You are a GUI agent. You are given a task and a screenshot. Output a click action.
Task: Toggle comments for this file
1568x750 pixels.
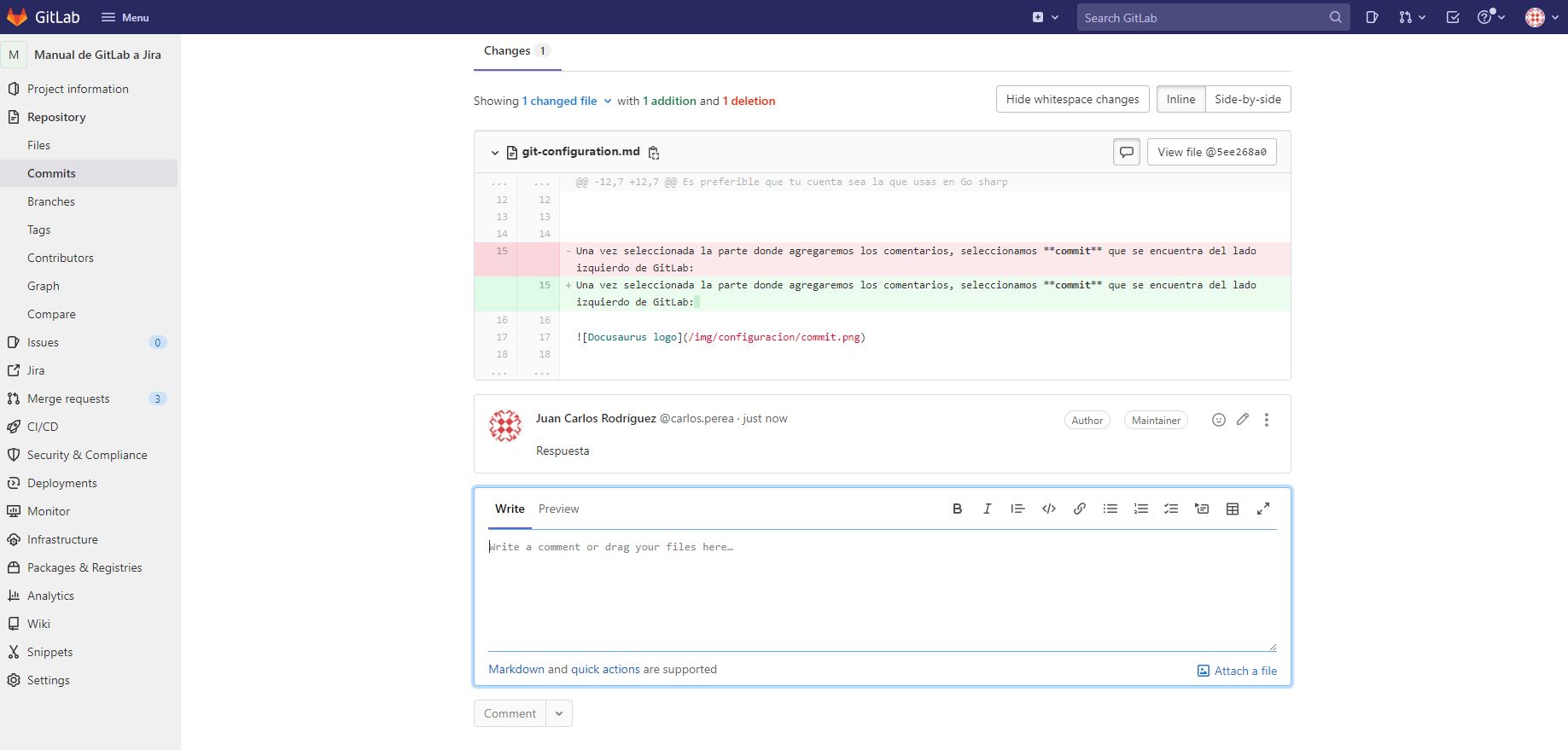[x=1127, y=152]
